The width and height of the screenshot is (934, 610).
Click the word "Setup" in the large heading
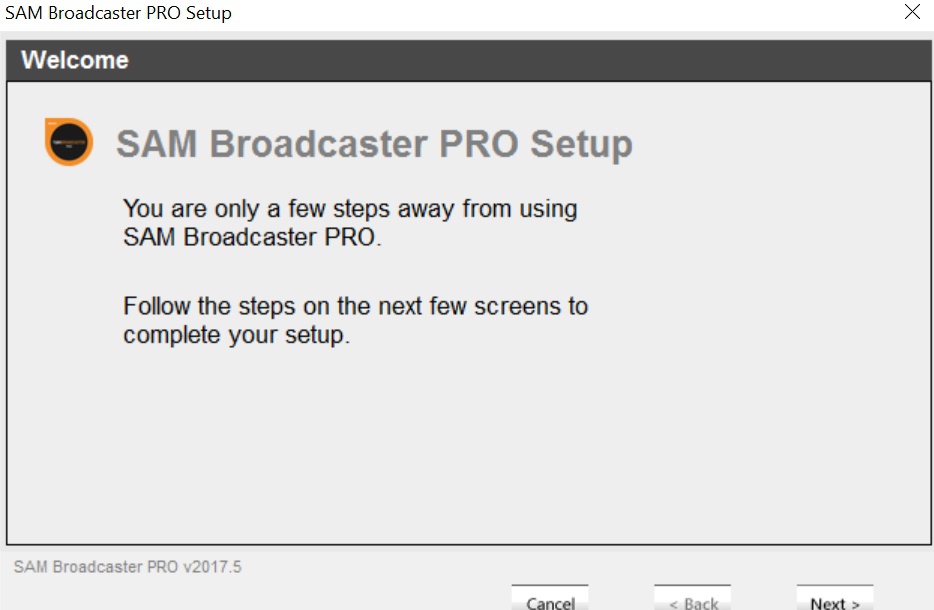click(581, 144)
